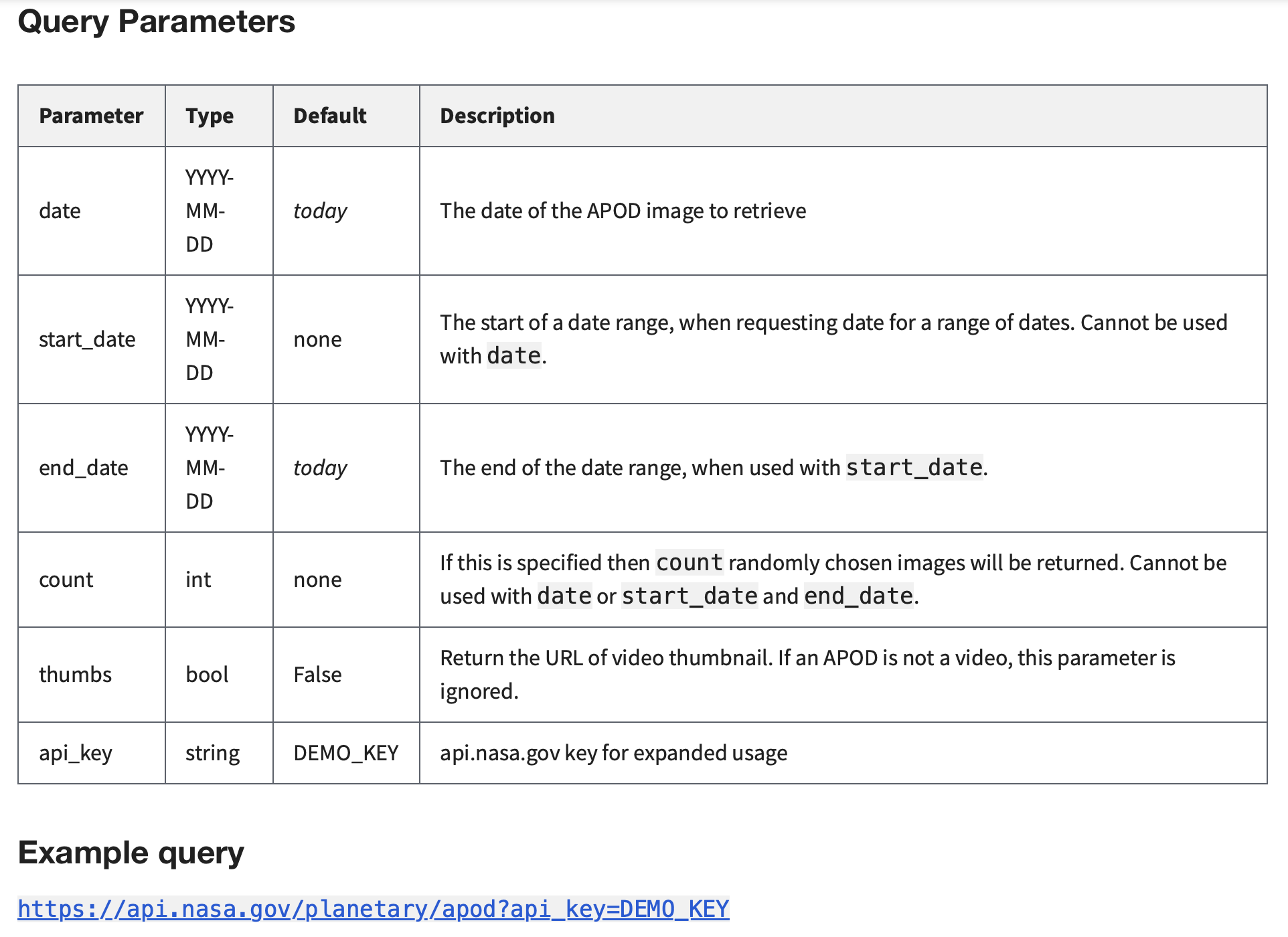Click the thumbs parameter name cell
Screen dimensions: 1288x937
[92, 675]
